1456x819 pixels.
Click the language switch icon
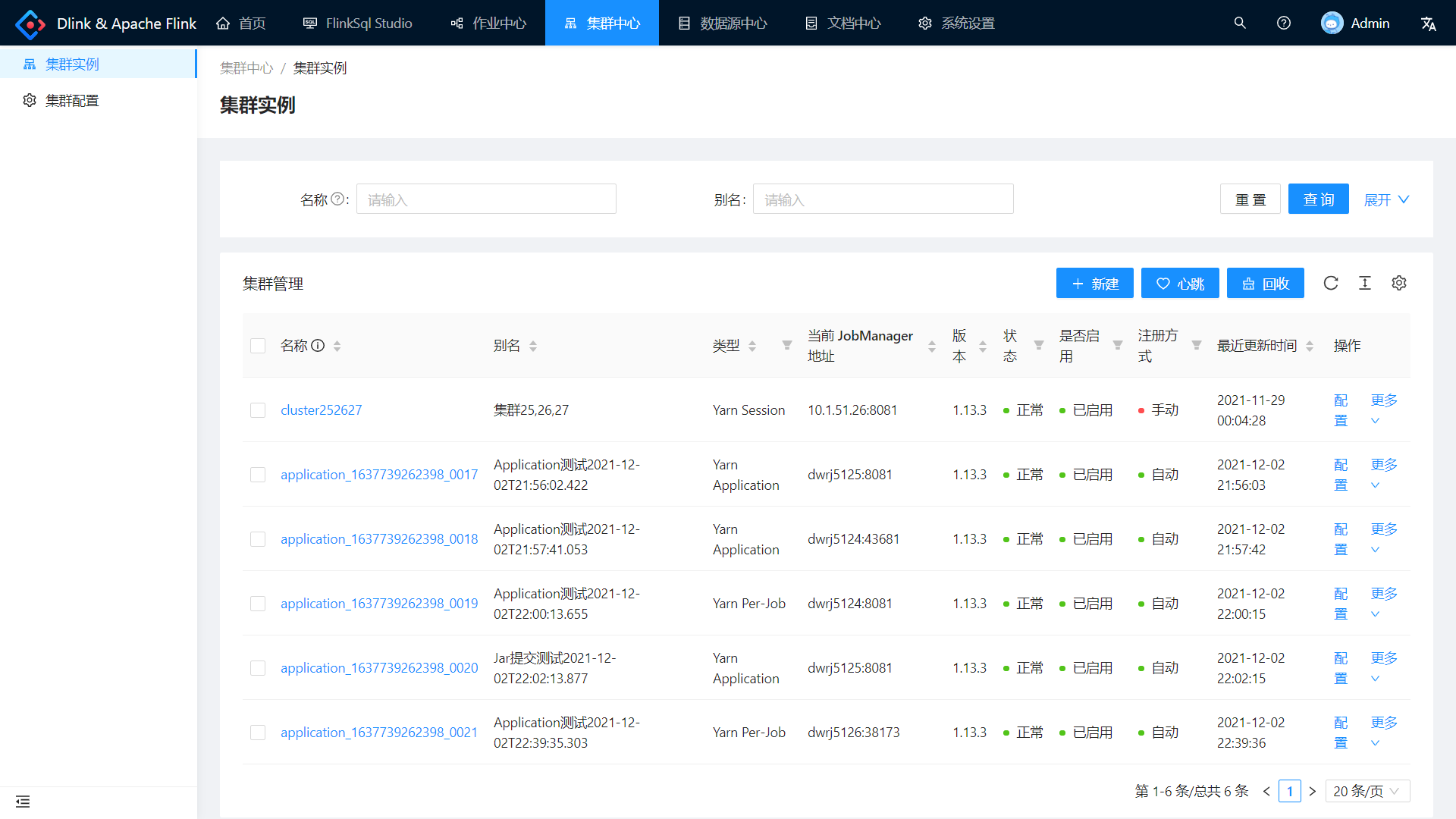tap(1429, 24)
